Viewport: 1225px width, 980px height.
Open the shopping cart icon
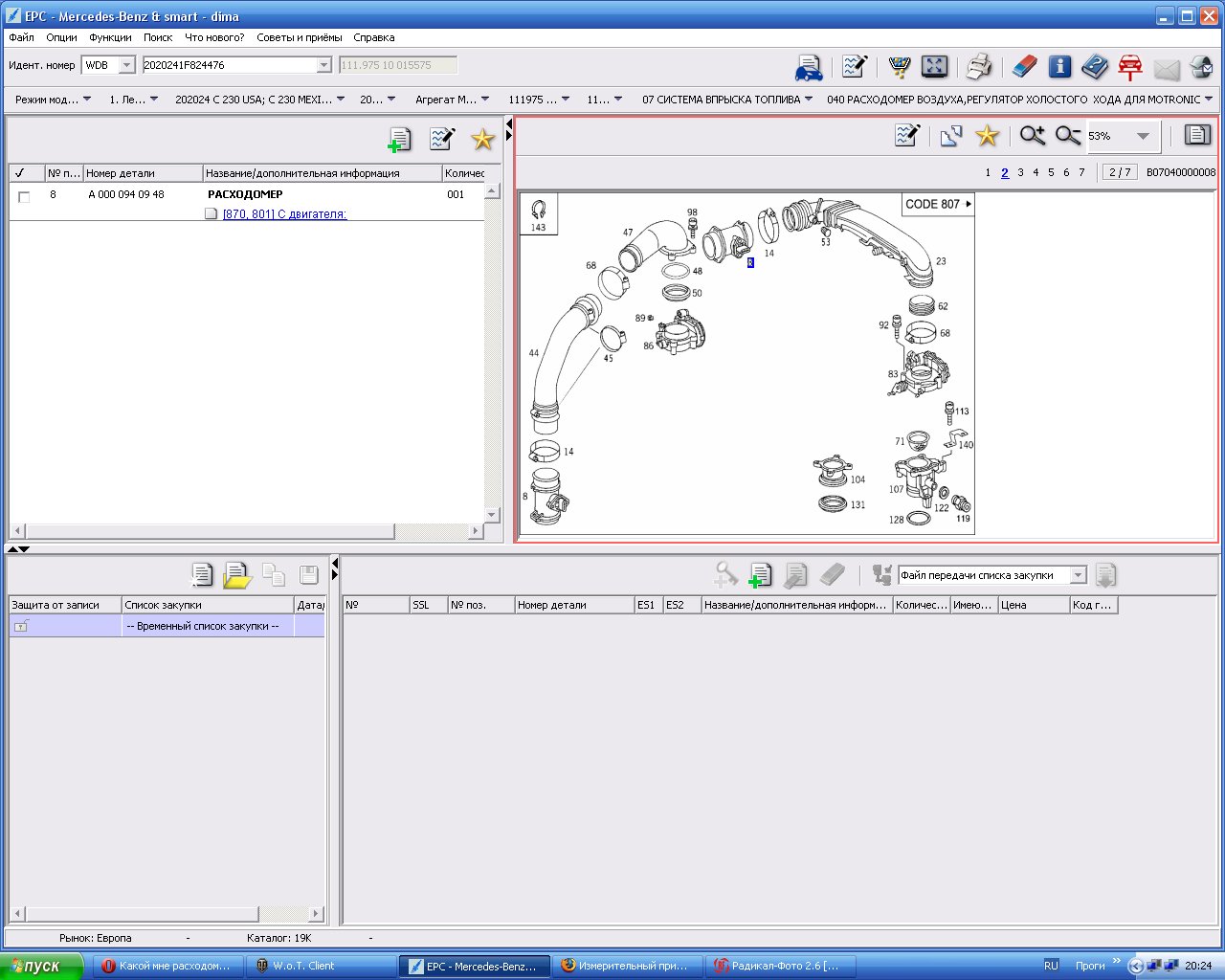[x=899, y=66]
